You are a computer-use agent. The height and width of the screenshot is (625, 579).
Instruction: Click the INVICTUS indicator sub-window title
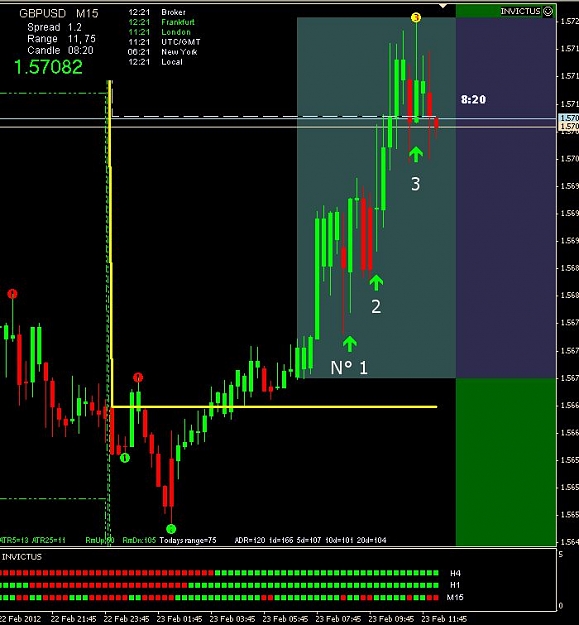coord(22,557)
